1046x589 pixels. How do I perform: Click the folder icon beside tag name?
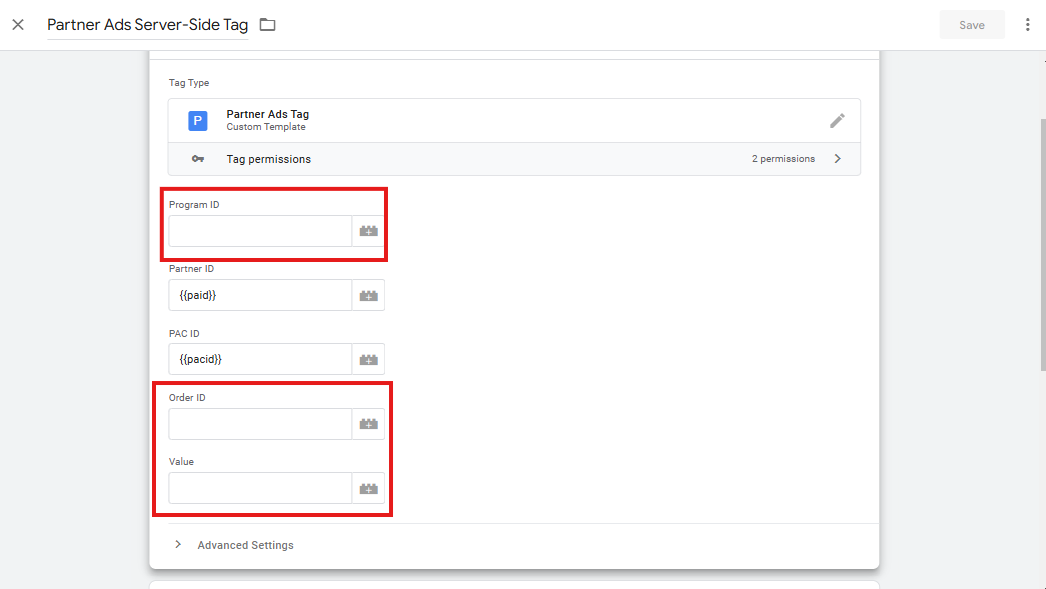(268, 25)
